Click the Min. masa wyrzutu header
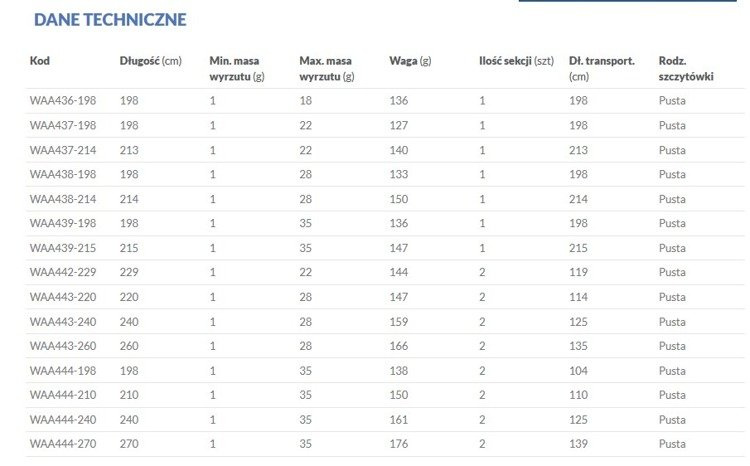750x466 pixels. point(238,68)
